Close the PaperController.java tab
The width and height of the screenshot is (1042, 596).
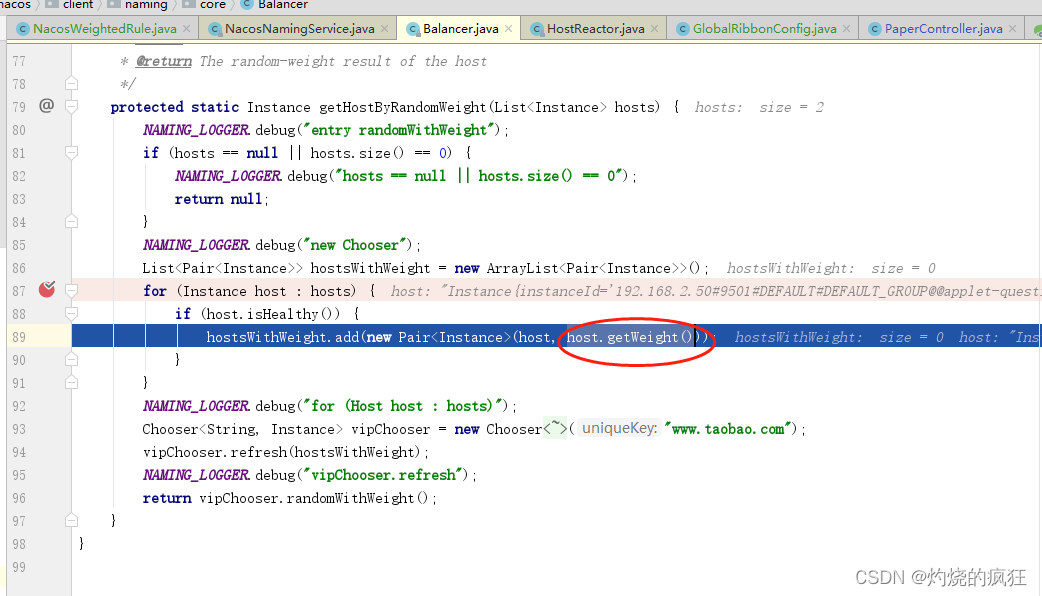1012,29
